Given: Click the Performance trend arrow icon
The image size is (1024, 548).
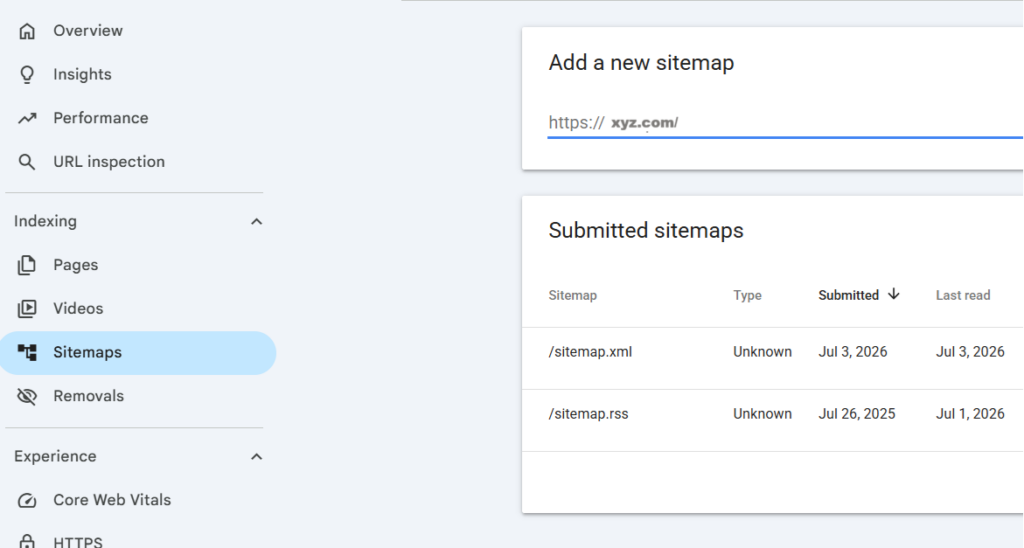Looking at the screenshot, I should pos(27,118).
